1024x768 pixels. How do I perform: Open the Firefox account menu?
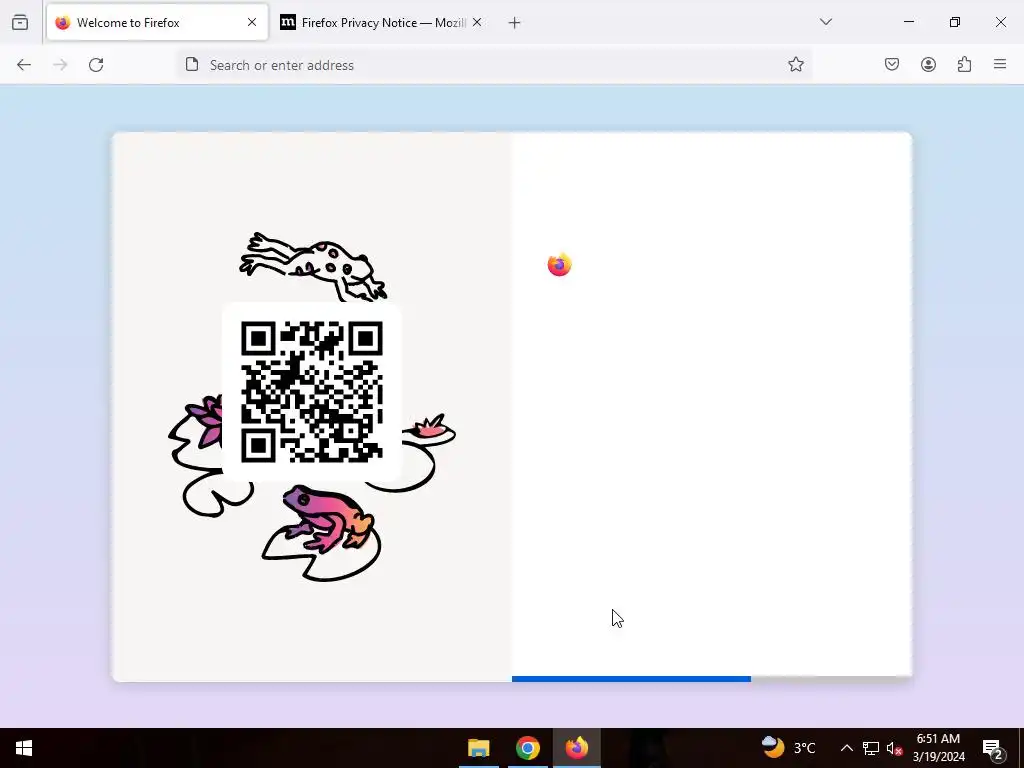pos(929,65)
